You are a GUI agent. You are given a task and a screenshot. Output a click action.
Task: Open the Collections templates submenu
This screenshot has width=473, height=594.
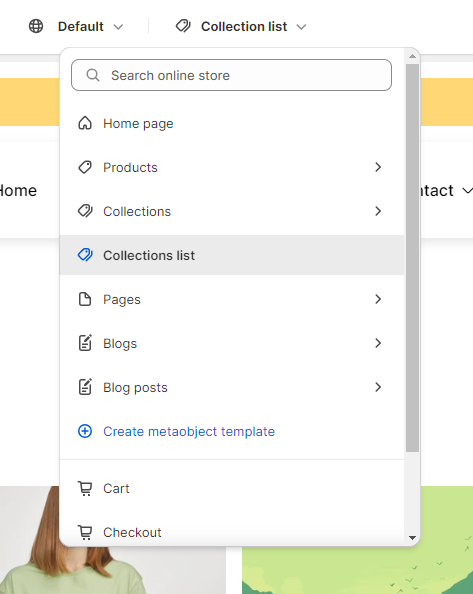pyautogui.click(x=231, y=211)
